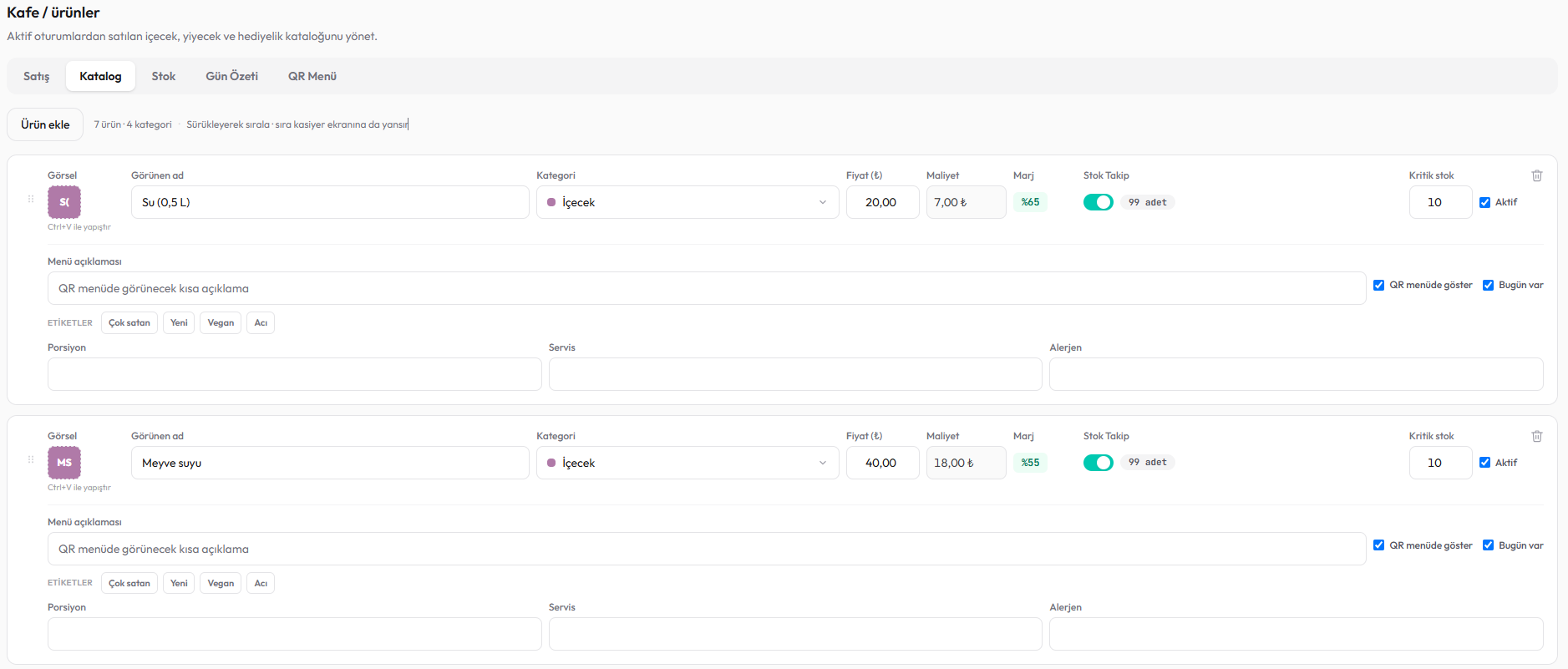Click the Meyve suyu MS image thumbnail
The image size is (1568, 669).
tap(64, 463)
